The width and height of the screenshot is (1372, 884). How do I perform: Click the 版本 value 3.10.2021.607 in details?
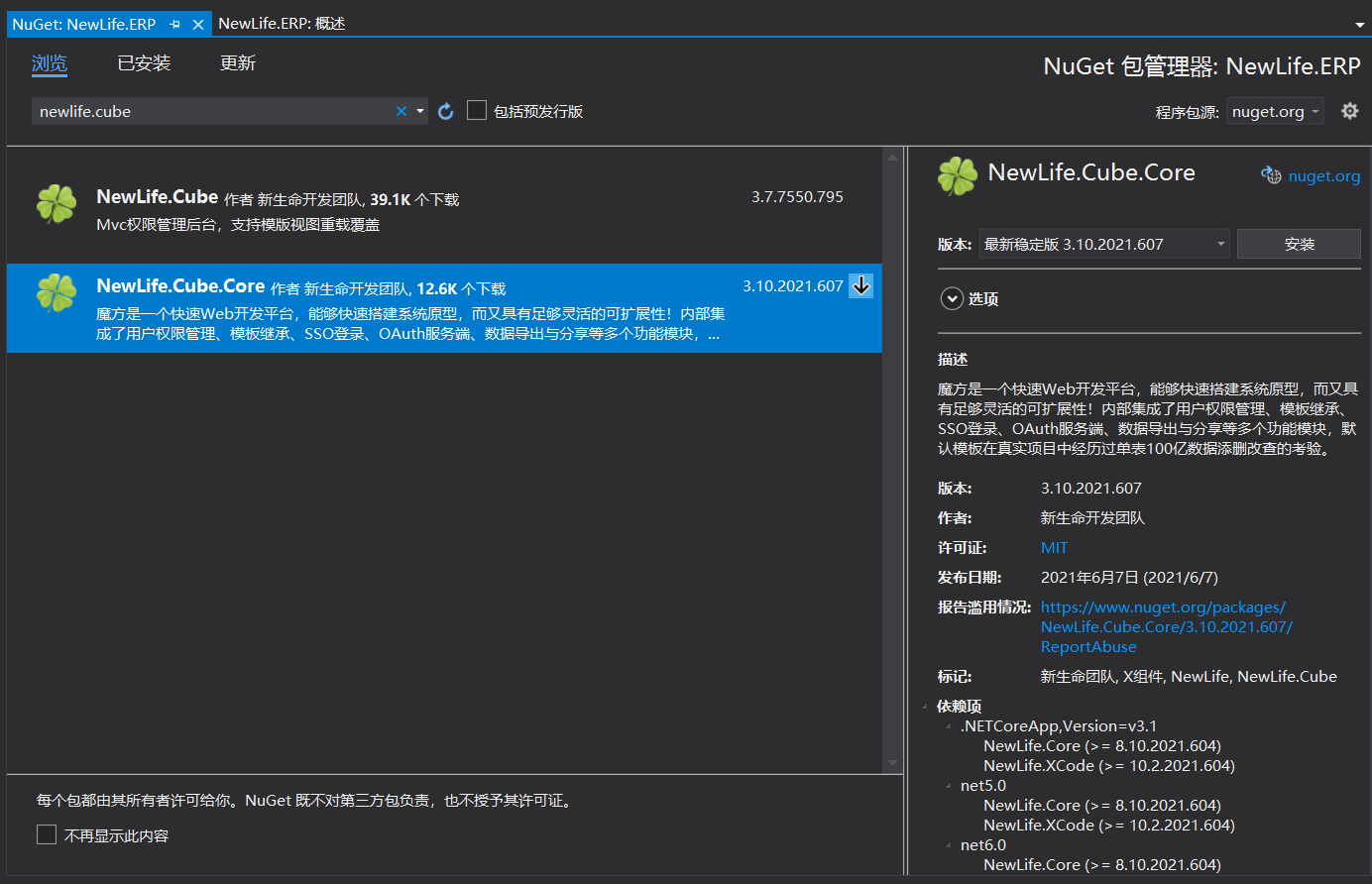[x=1091, y=489]
